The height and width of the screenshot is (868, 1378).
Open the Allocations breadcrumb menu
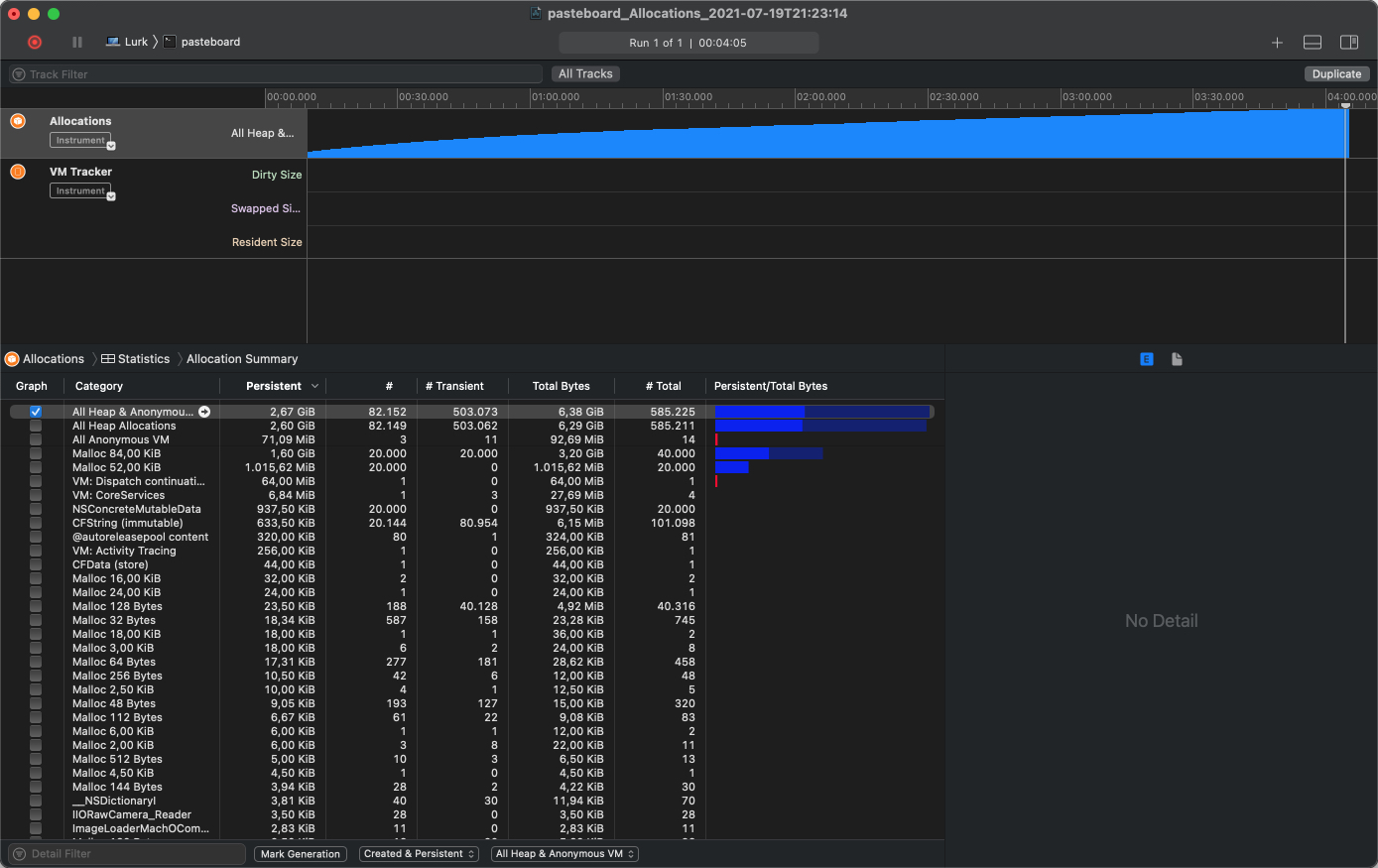coord(54,359)
